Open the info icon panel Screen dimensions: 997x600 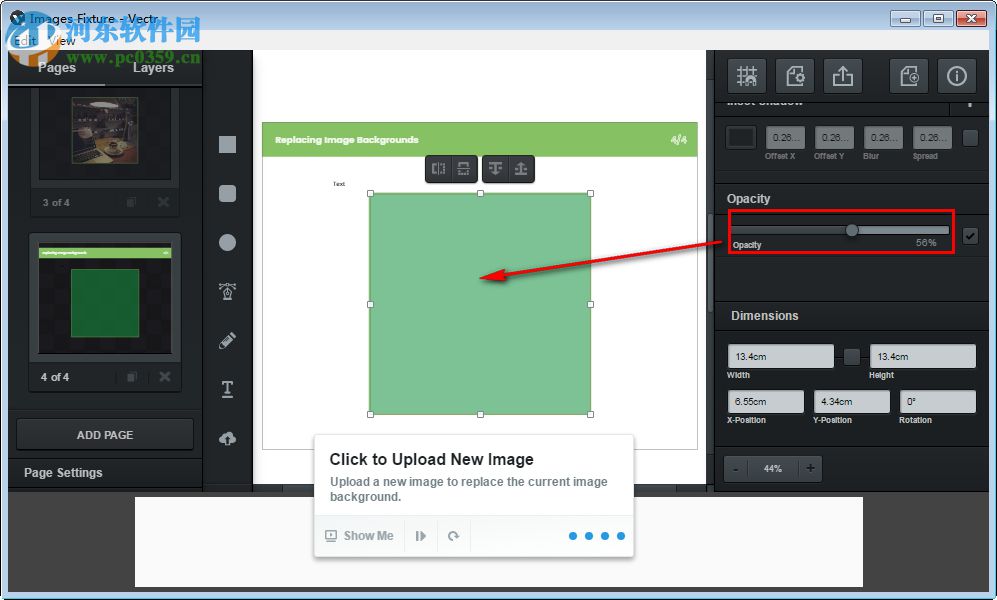tap(956, 76)
